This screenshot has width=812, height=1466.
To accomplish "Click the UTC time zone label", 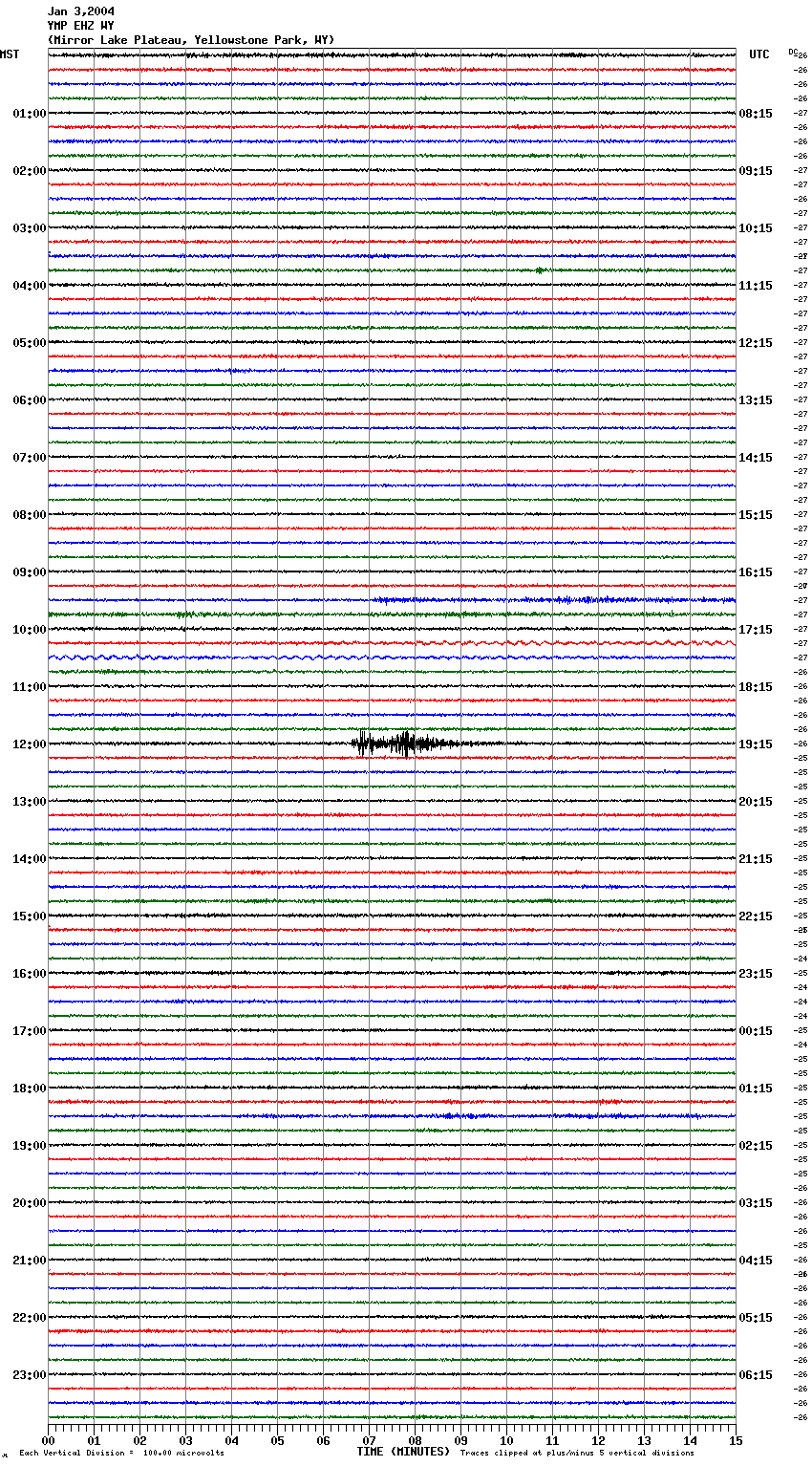I will pyautogui.click(x=759, y=54).
